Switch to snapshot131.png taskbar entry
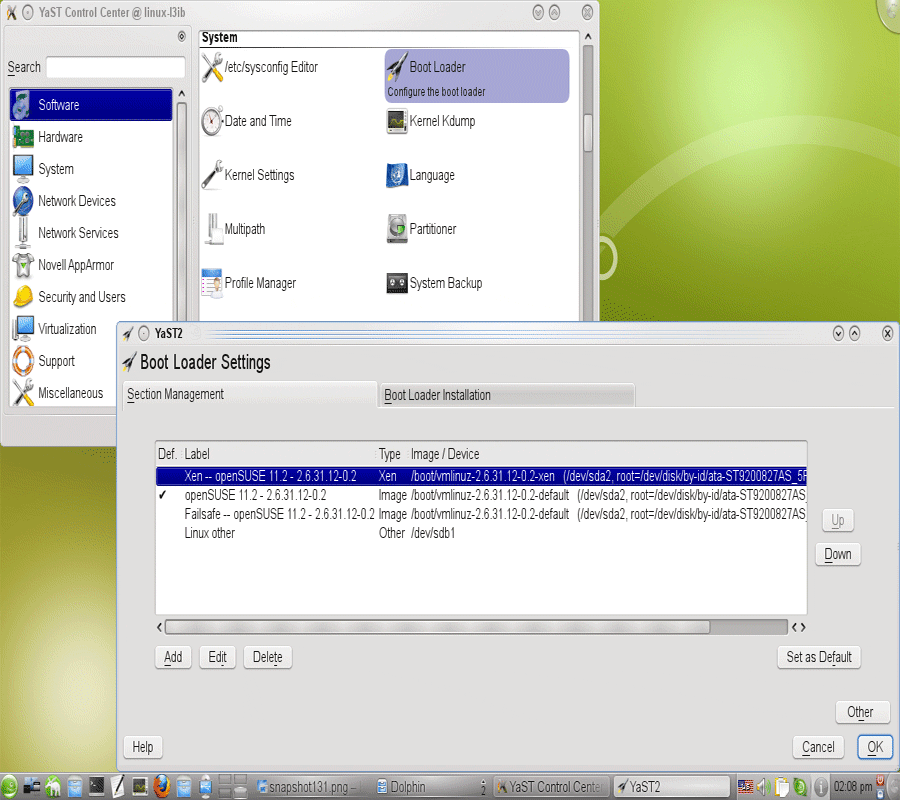The image size is (900, 800). [x=308, y=787]
